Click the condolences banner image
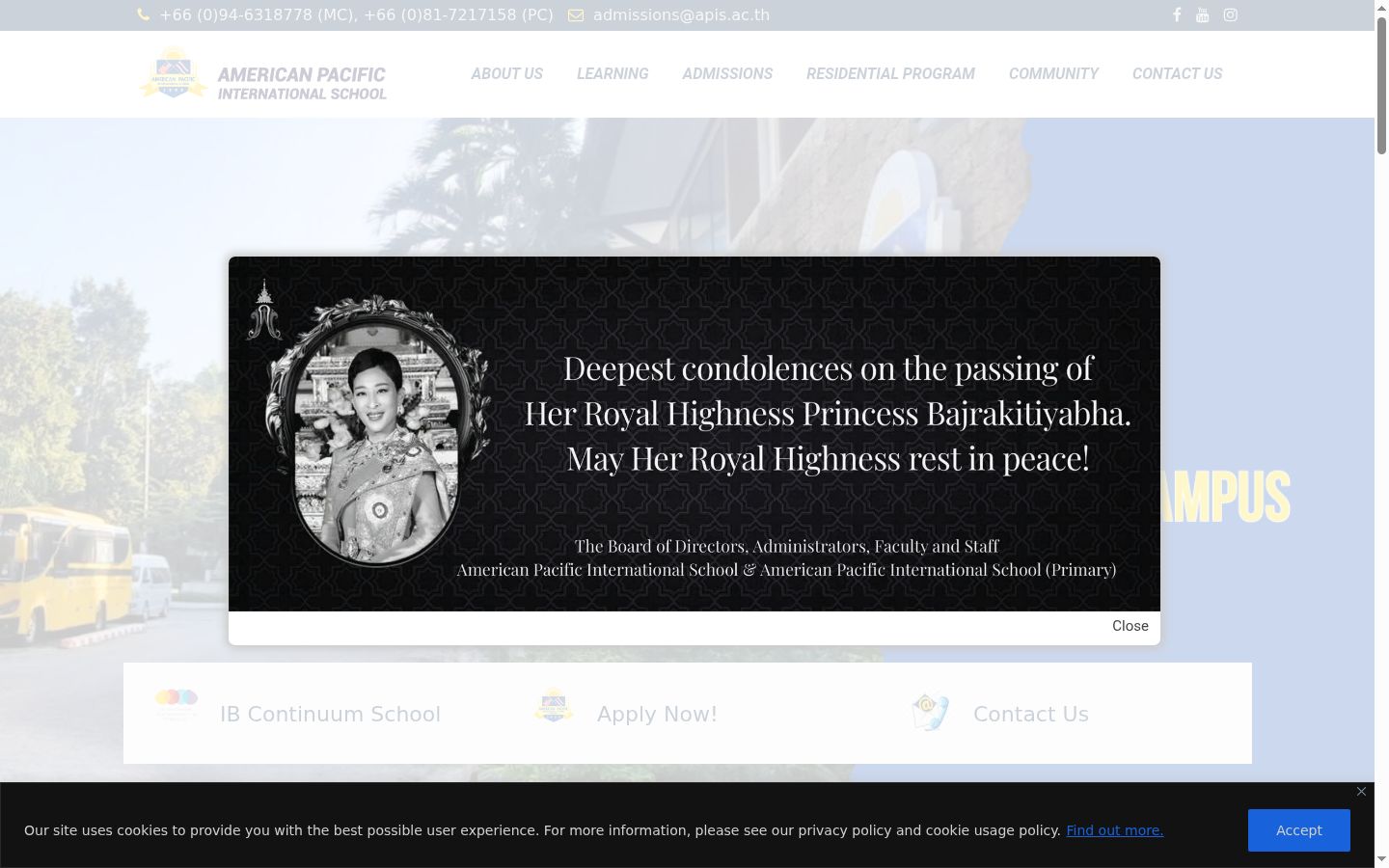Screen dimensions: 1389x868 694,434
